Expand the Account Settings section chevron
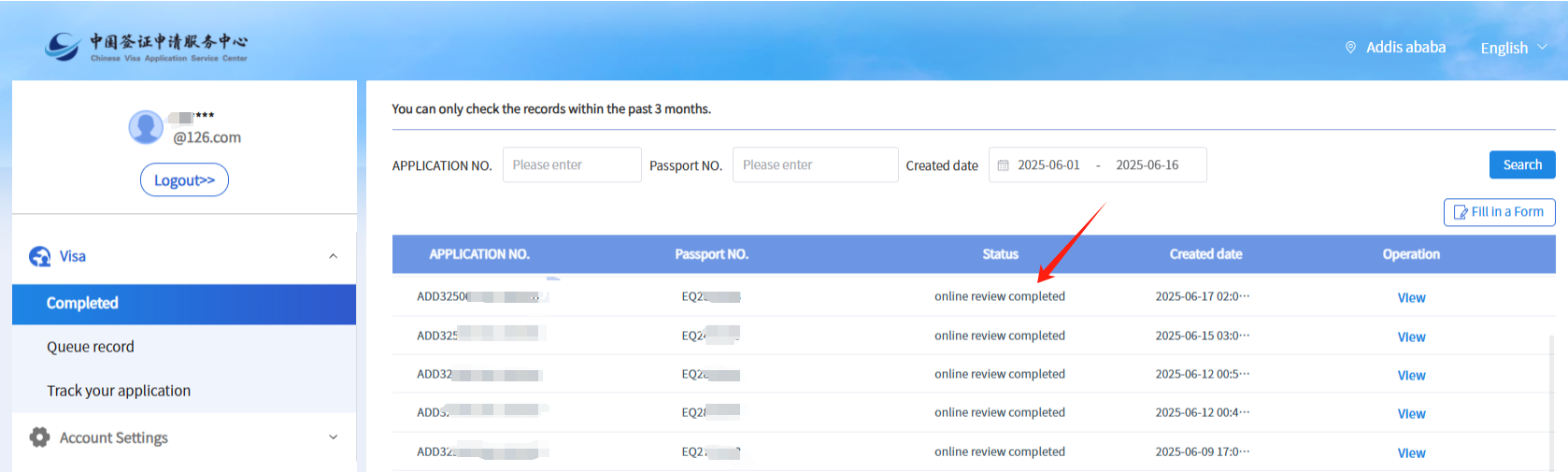Viewport: 1568px width, 472px height. [x=334, y=437]
